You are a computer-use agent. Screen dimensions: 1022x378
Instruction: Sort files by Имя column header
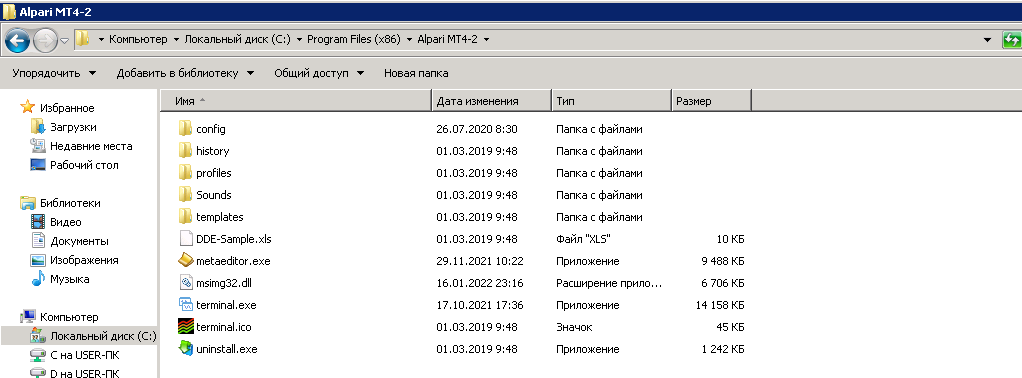[x=296, y=101]
